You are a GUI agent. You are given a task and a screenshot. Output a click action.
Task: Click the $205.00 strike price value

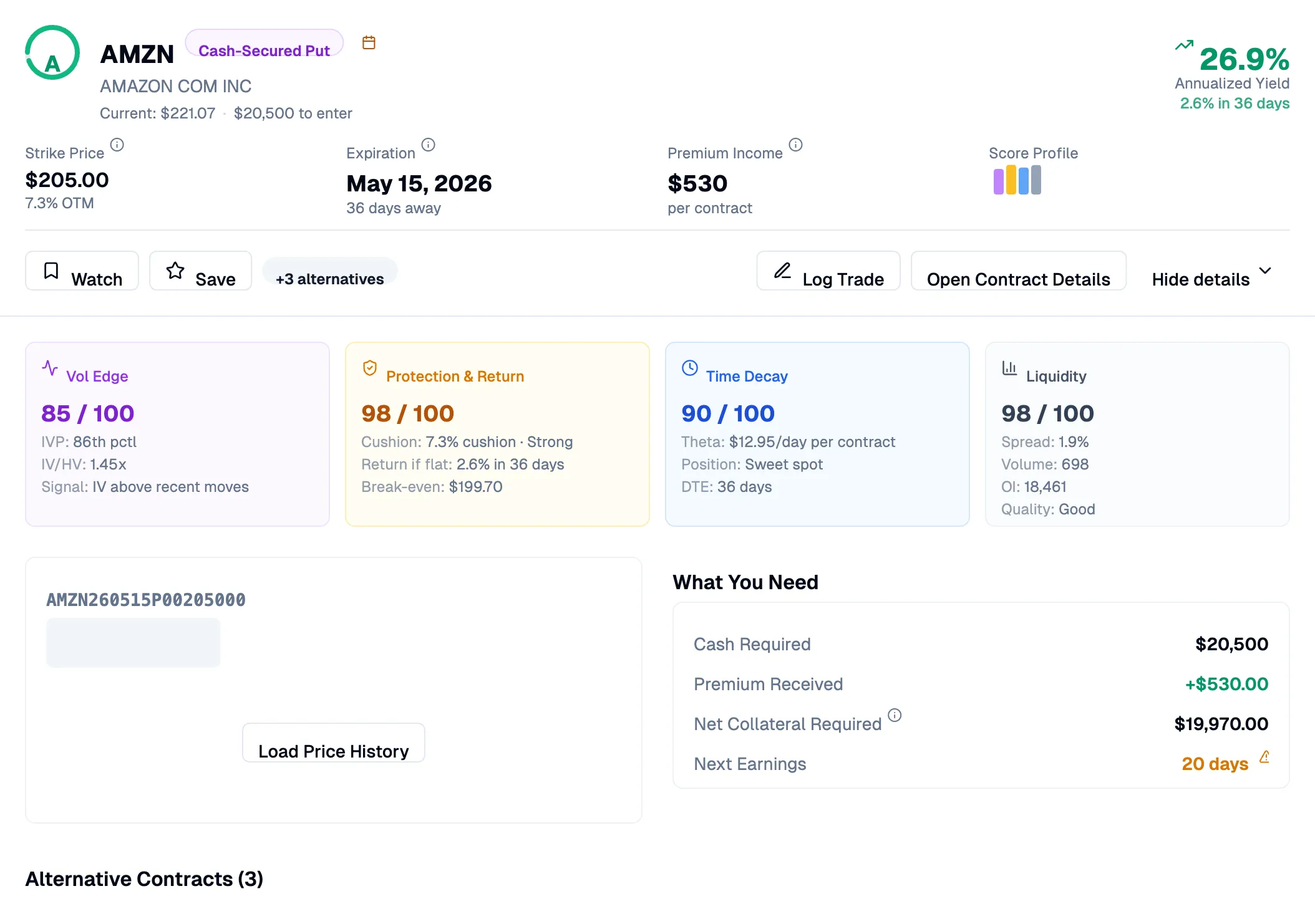67,180
